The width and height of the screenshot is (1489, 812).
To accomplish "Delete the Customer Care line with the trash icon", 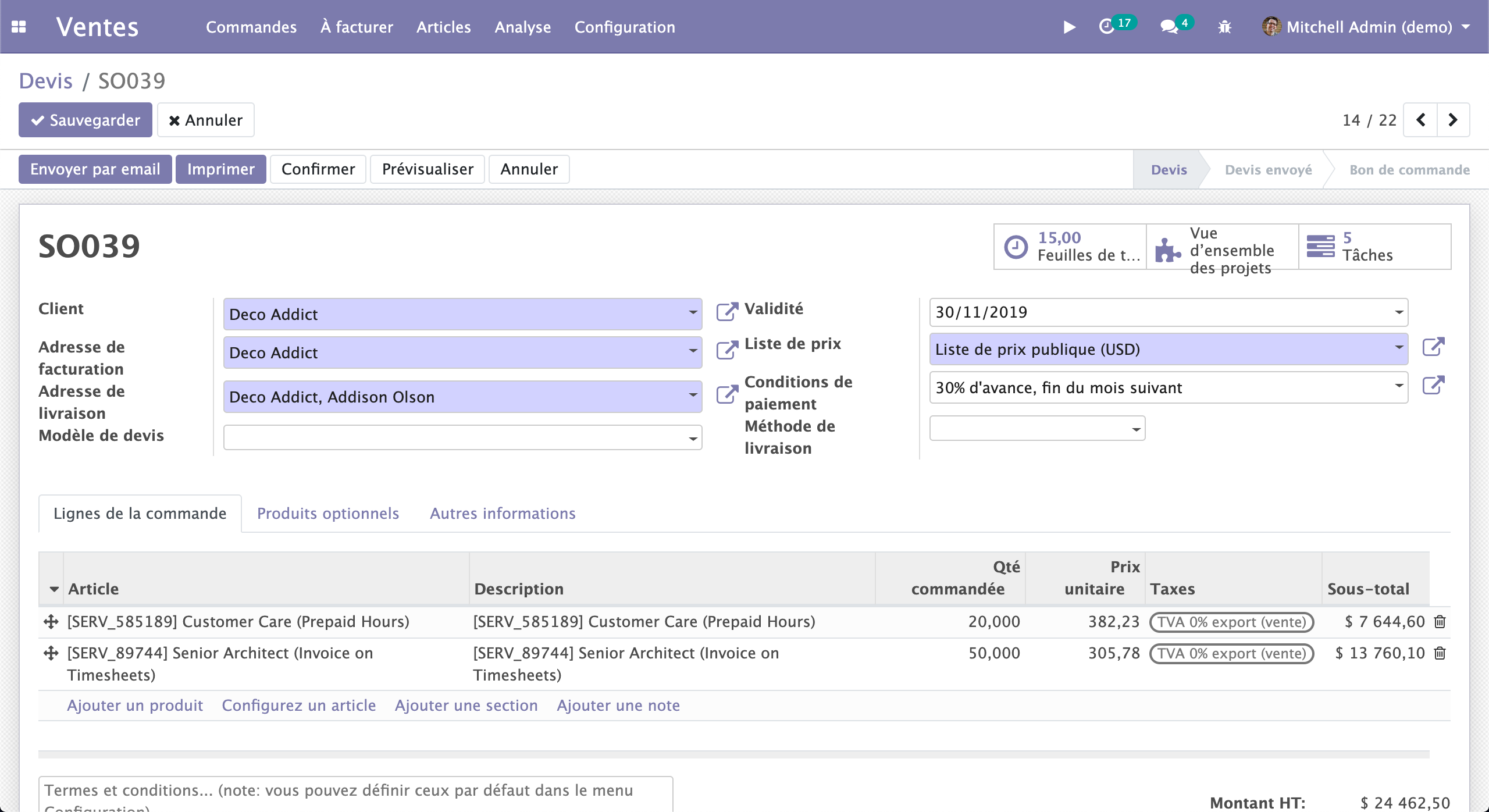I will 1440,621.
